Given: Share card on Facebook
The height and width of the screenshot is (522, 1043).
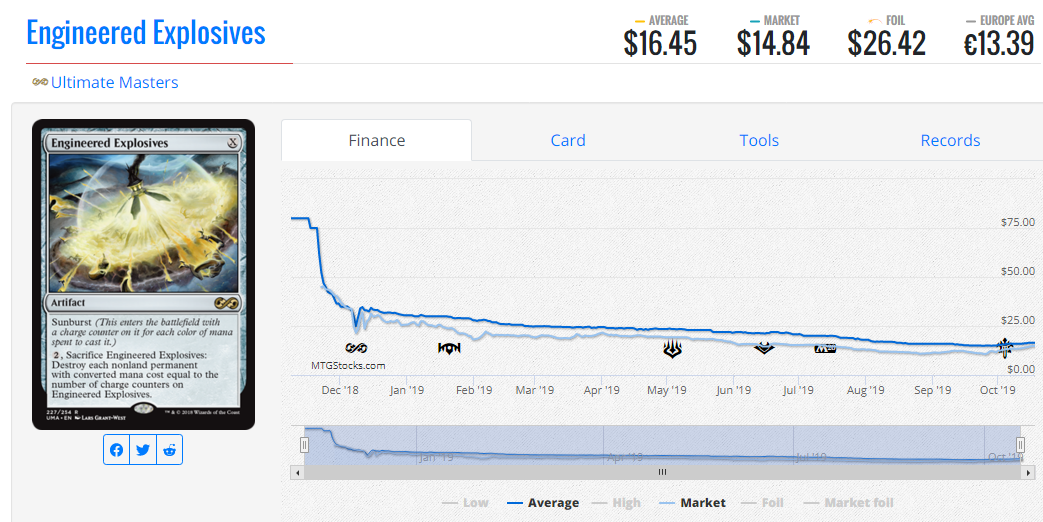Looking at the screenshot, I should tap(116, 450).
